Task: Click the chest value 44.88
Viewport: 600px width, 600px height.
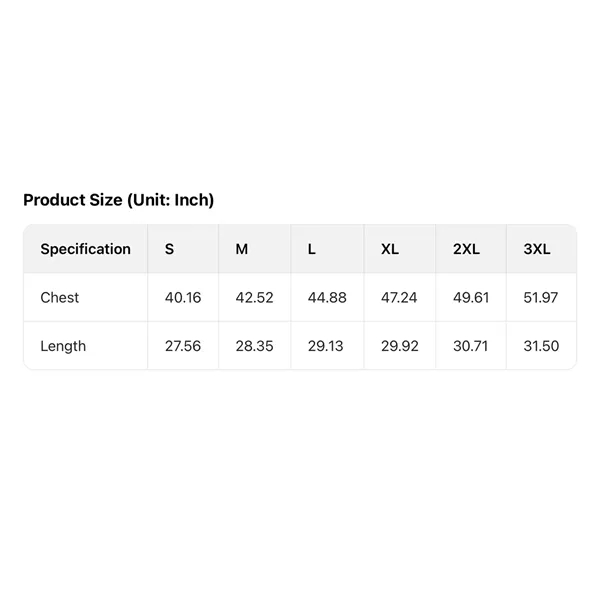Action: pos(327,297)
